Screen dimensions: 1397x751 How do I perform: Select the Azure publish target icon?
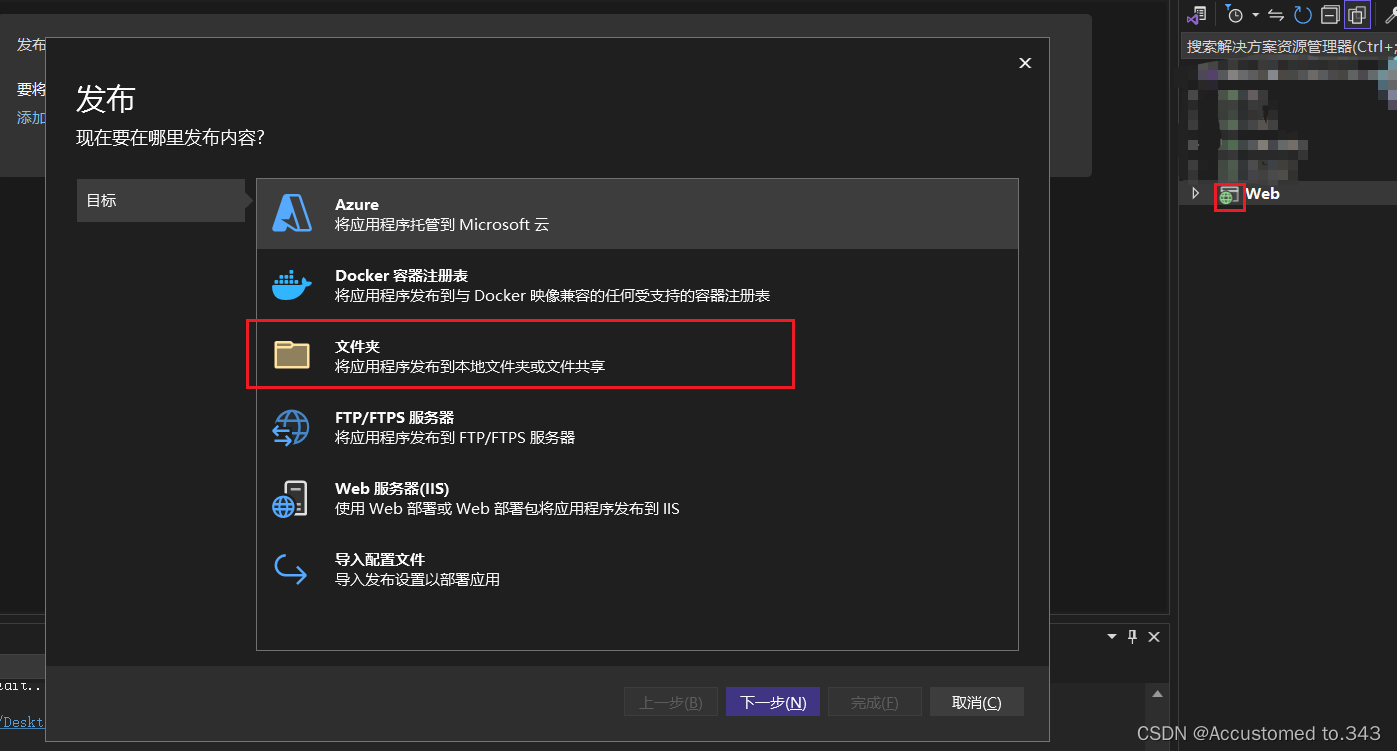coord(292,212)
